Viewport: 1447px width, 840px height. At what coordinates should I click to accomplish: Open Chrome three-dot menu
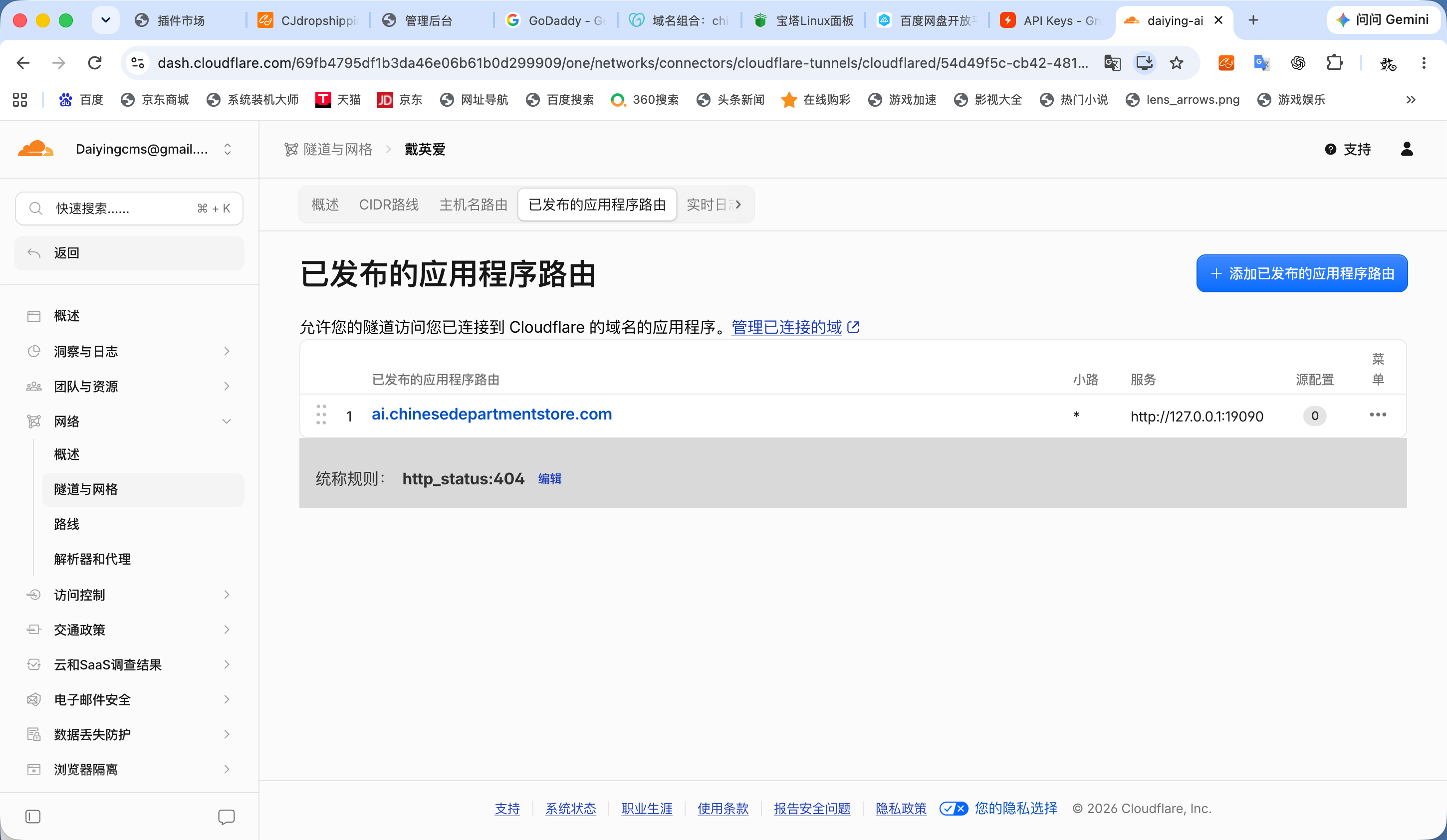(1424, 62)
